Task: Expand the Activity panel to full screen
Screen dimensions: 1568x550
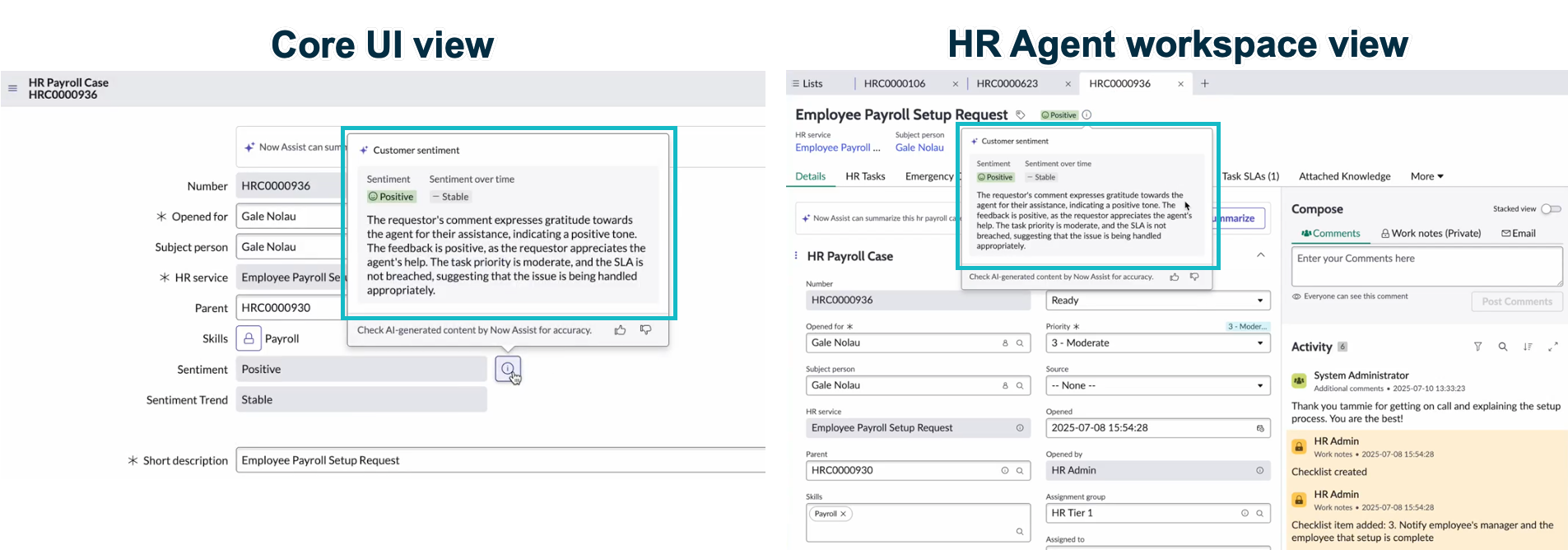Action: click(x=1553, y=347)
